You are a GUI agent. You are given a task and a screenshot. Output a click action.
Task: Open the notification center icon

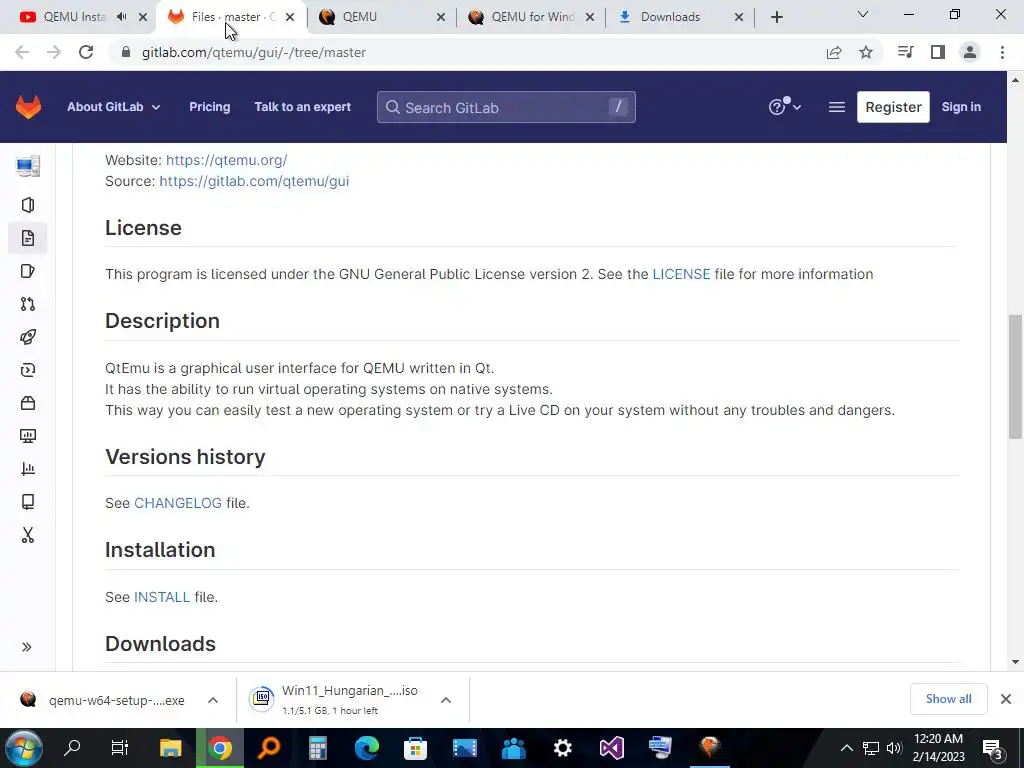click(993, 750)
